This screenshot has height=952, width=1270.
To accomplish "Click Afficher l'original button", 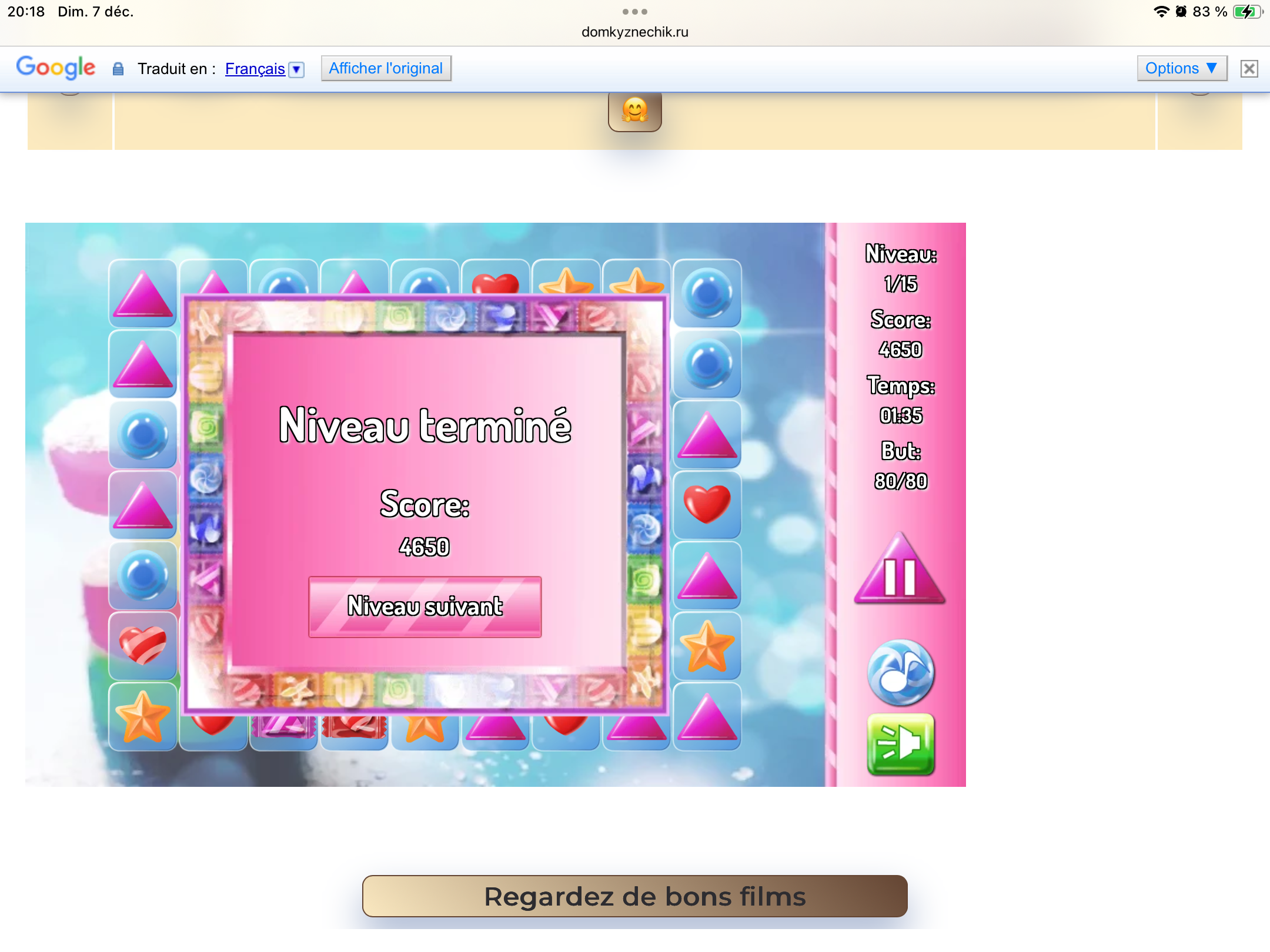I will (386, 68).
